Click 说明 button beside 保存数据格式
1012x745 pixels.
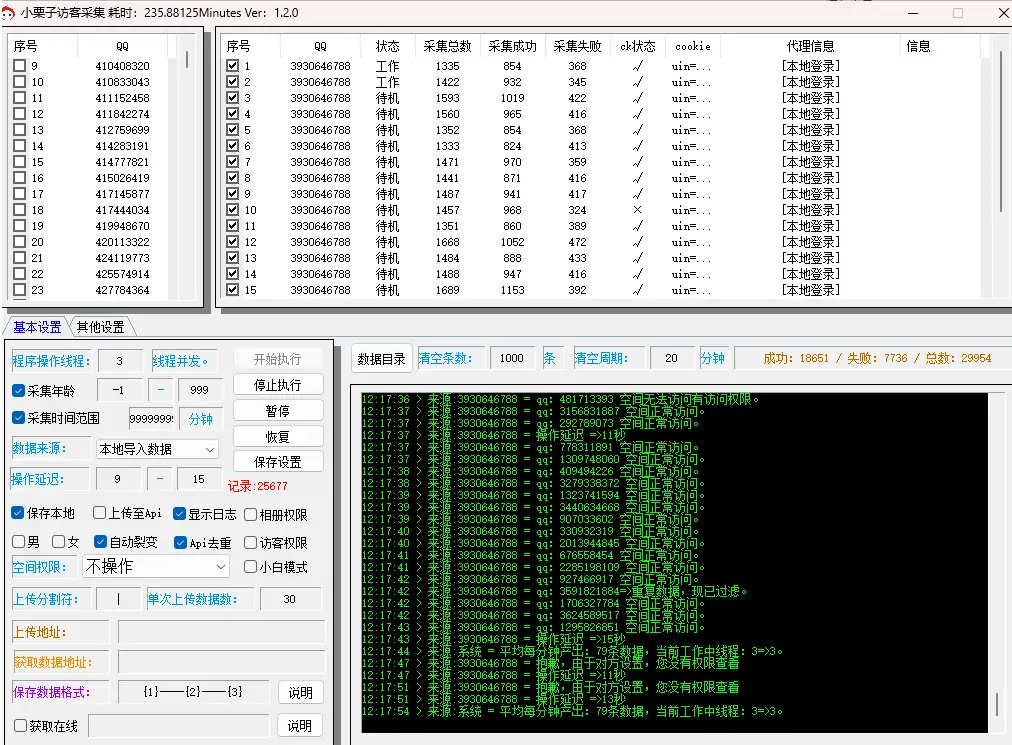point(300,693)
